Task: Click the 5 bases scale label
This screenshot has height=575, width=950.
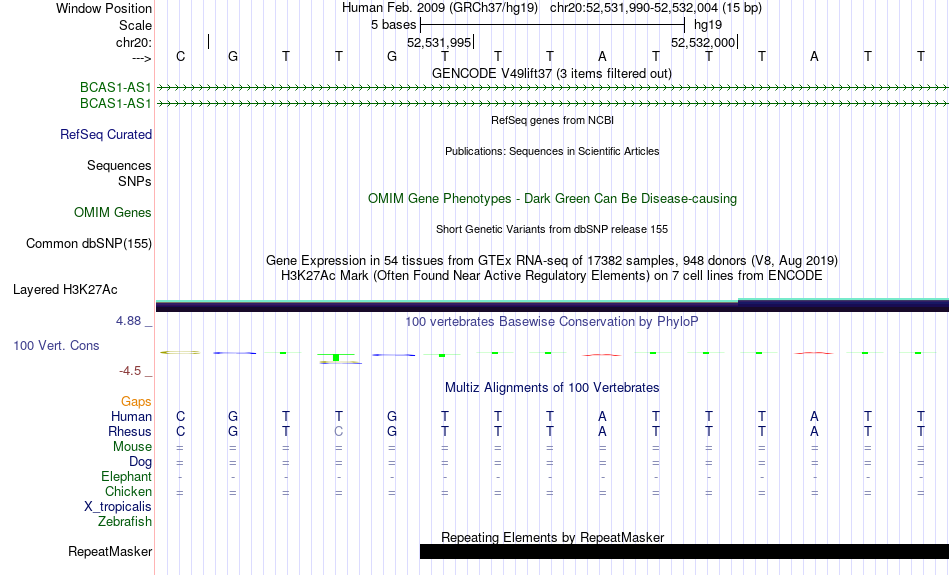Action: 393,25
